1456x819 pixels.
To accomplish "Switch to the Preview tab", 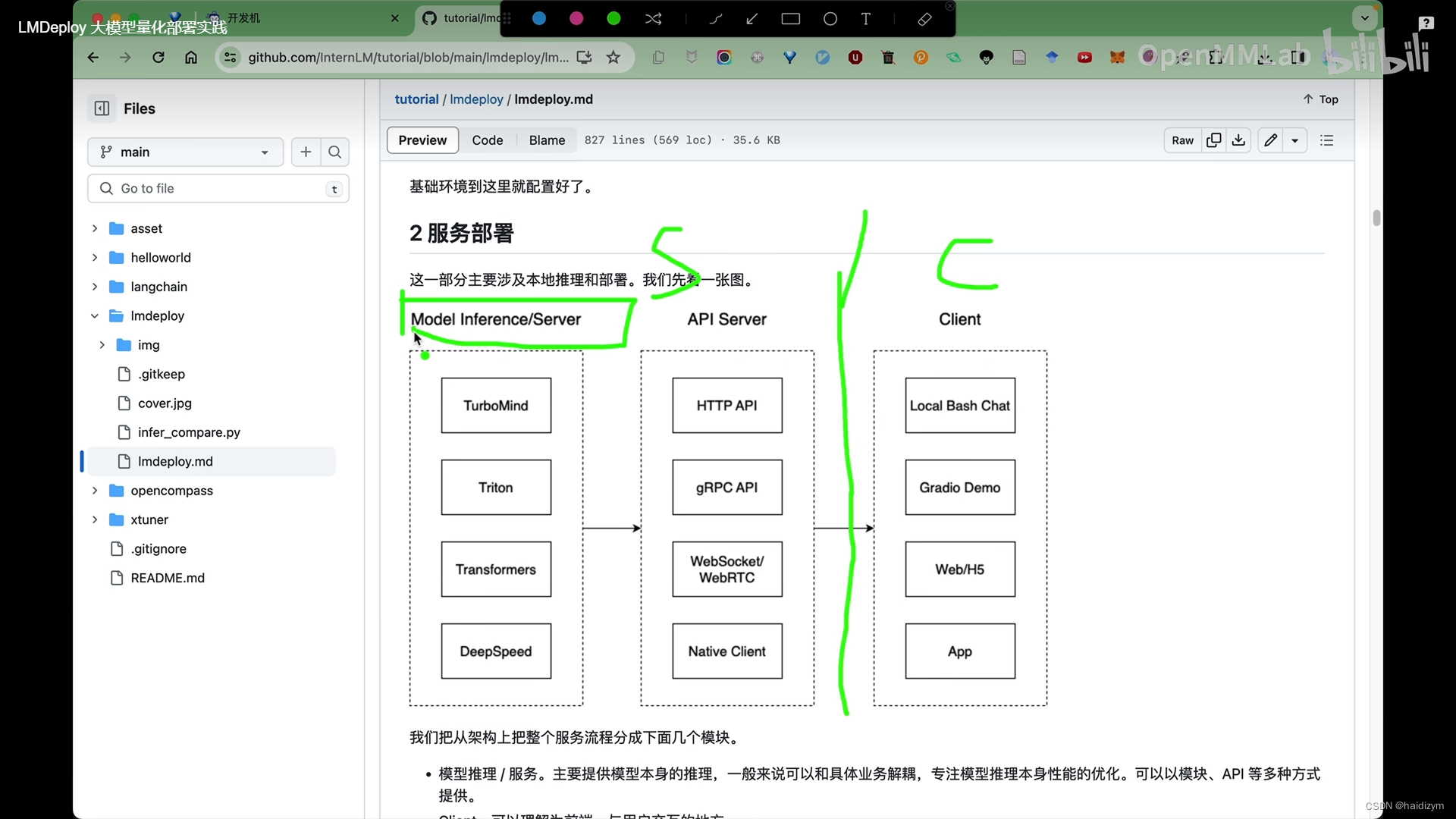I will click(422, 140).
